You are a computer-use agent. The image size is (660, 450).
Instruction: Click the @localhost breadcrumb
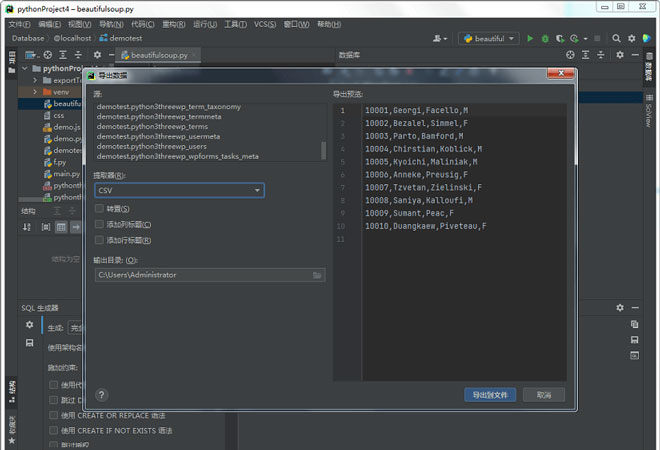point(72,38)
